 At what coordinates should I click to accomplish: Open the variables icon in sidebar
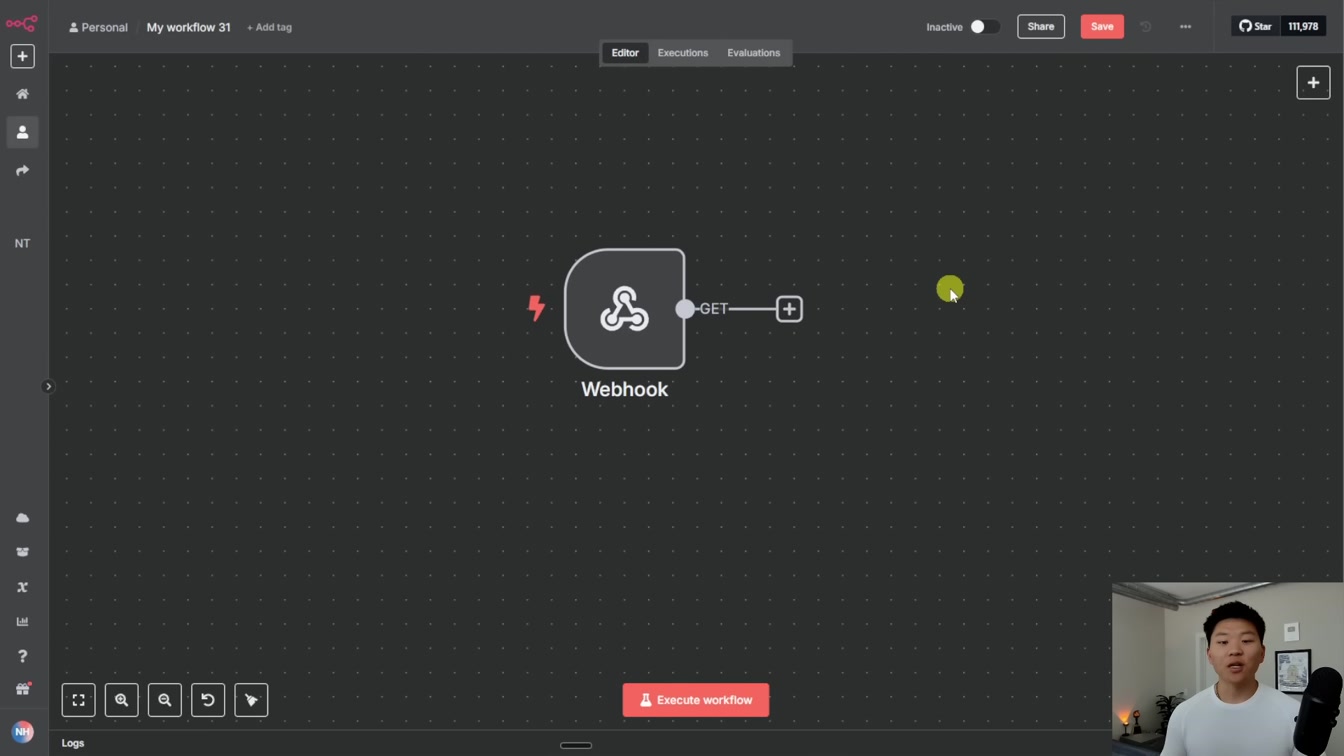point(22,587)
